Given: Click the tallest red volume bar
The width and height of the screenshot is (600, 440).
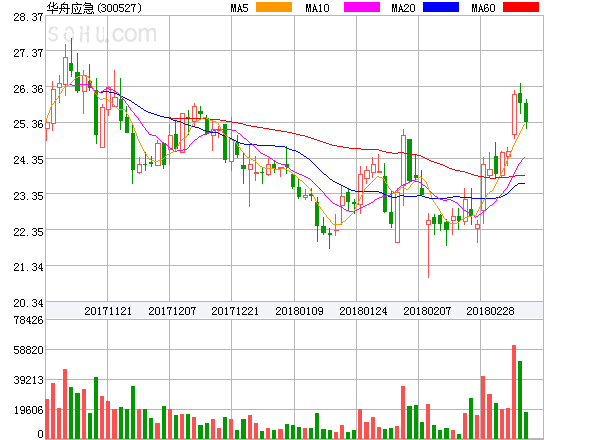Looking at the screenshot, I should pos(514,392).
